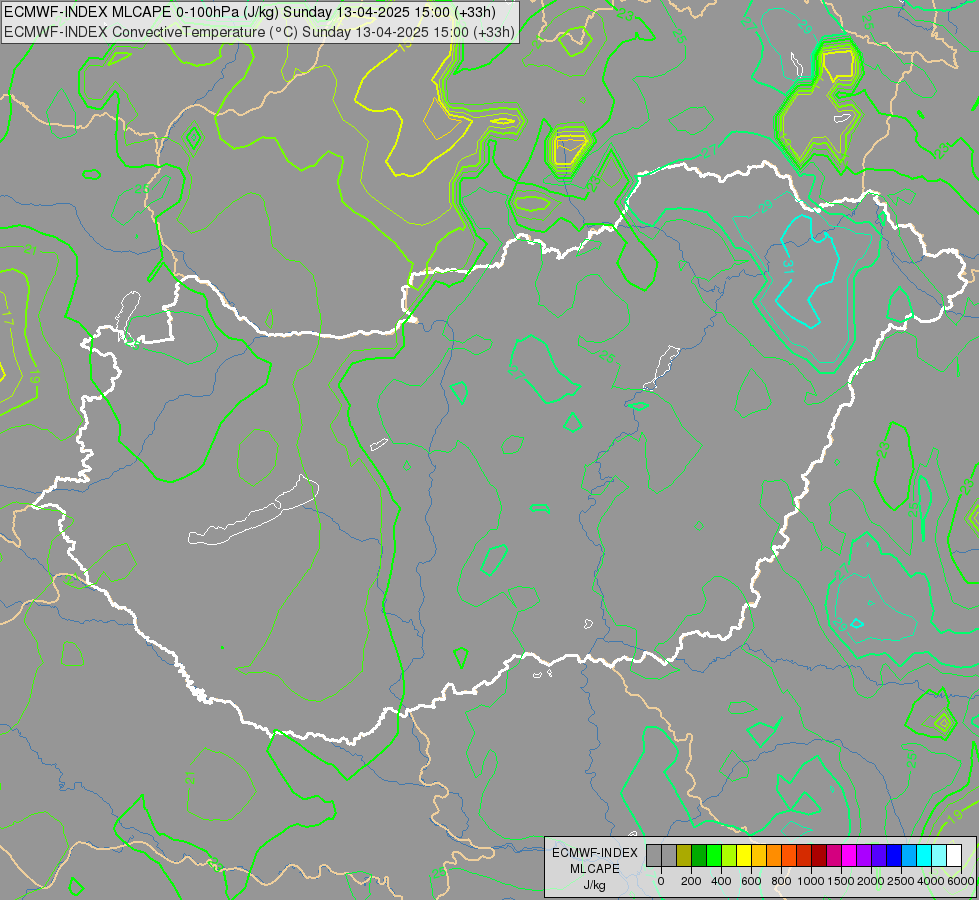Click the legend value "1000"

pyautogui.click(x=811, y=881)
